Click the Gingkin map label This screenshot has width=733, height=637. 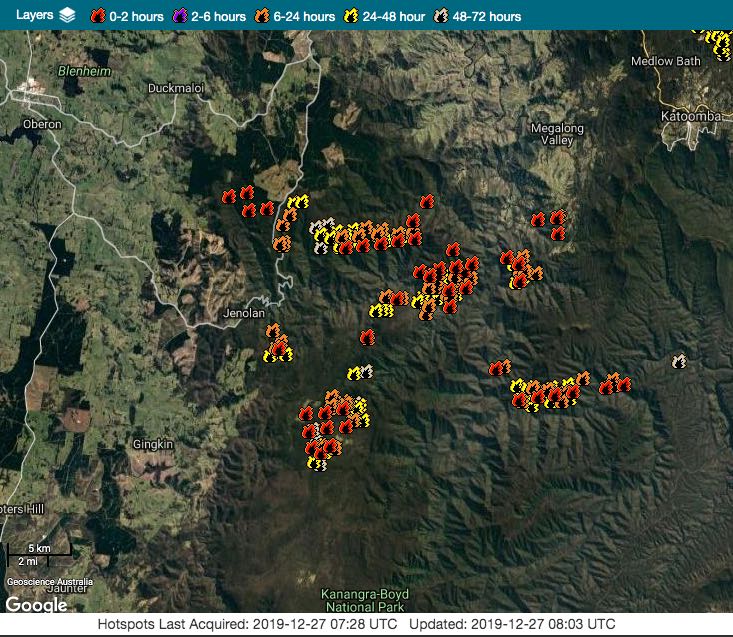pos(153,444)
